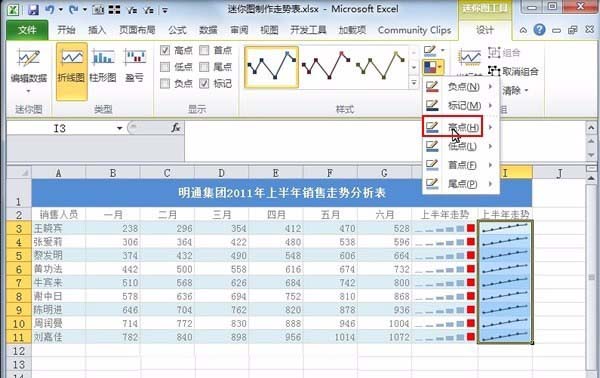
Task: Open the Sparkline Color dropdown arrow
Action: coord(443,51)
